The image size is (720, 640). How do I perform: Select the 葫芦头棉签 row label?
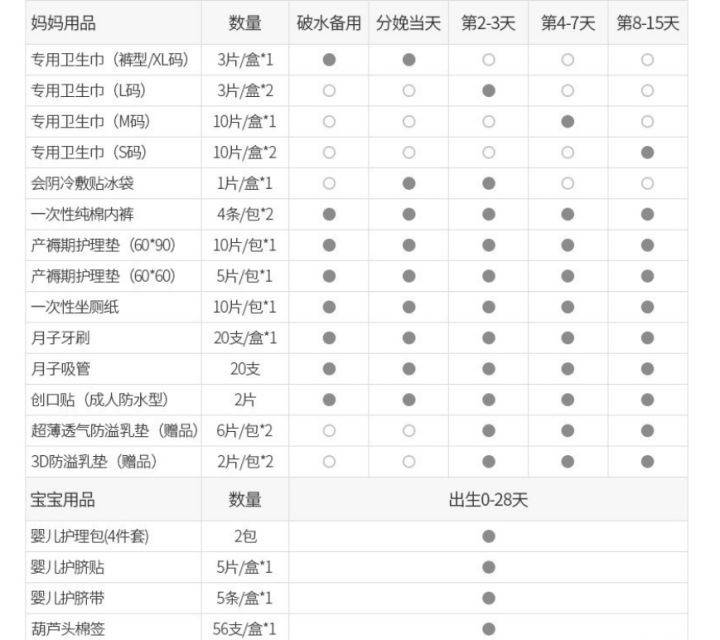tap(68, 629)
